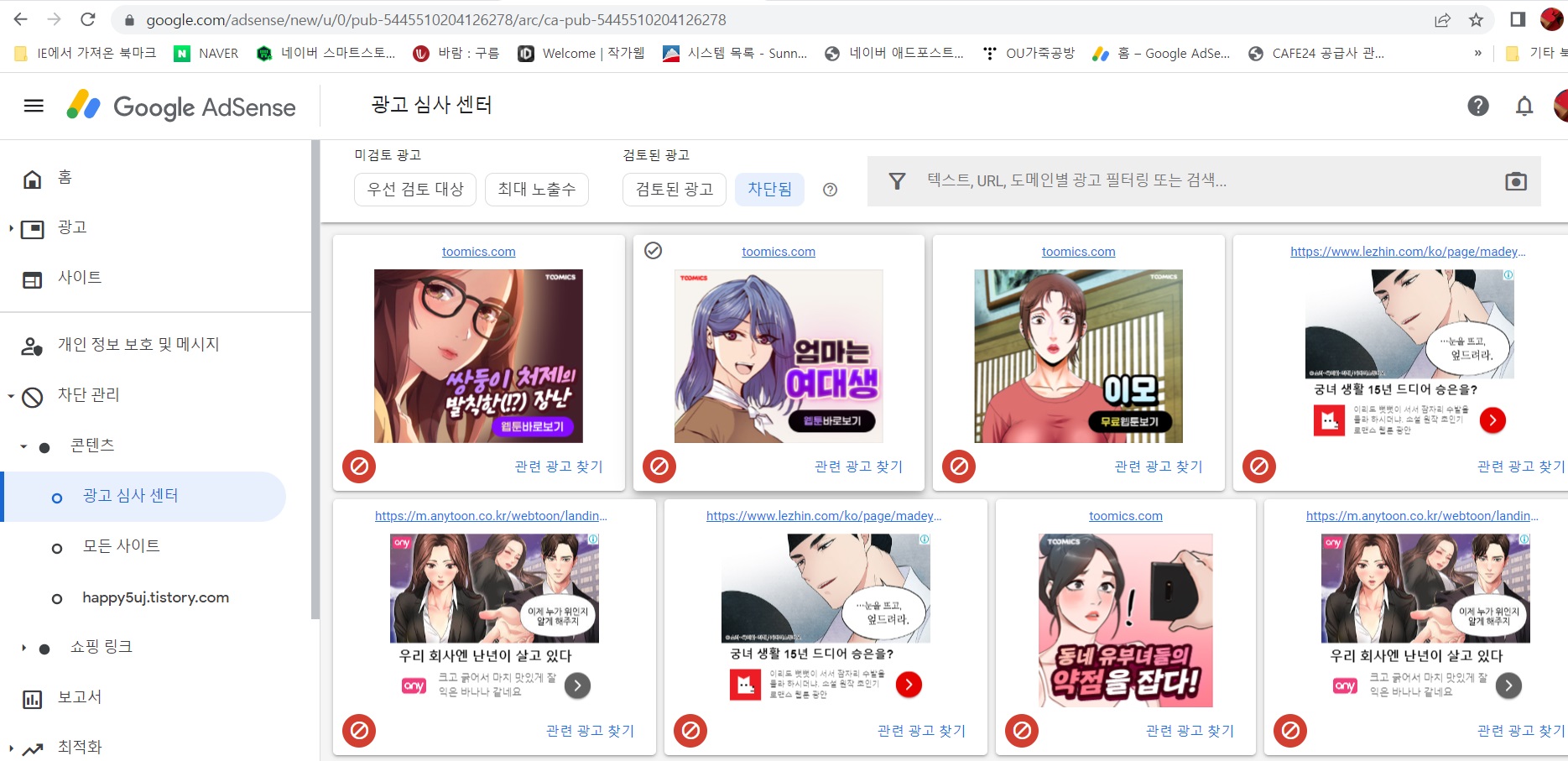Screen dimensions: 1568x761
Task: Click the 사이트 icon in sidebar
Action: pyautogui.click(x=32, y=279)
